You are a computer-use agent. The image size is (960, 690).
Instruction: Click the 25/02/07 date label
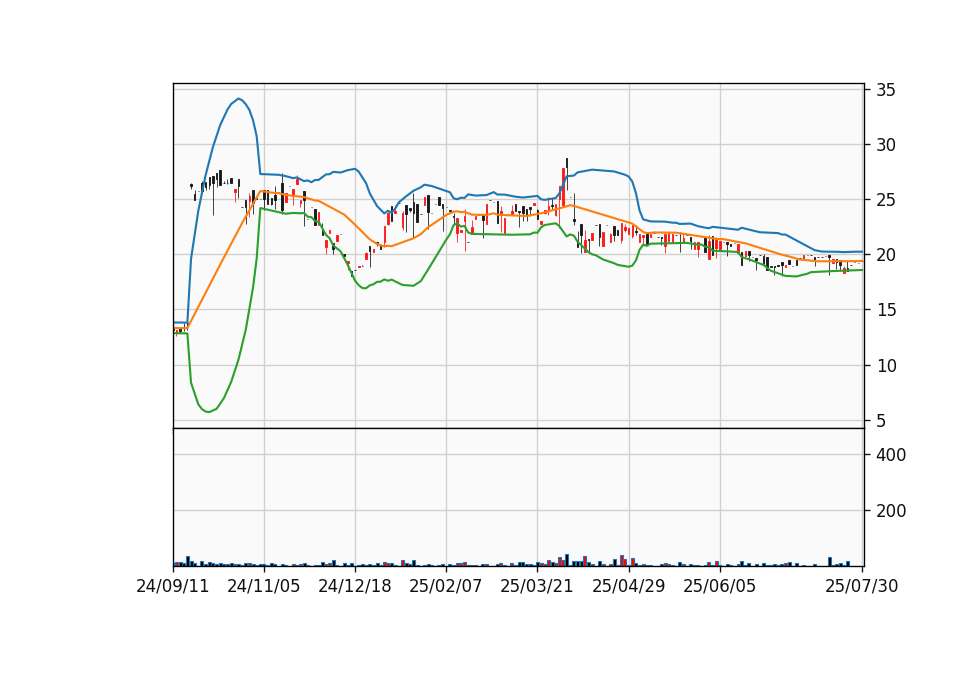point(446,586)
